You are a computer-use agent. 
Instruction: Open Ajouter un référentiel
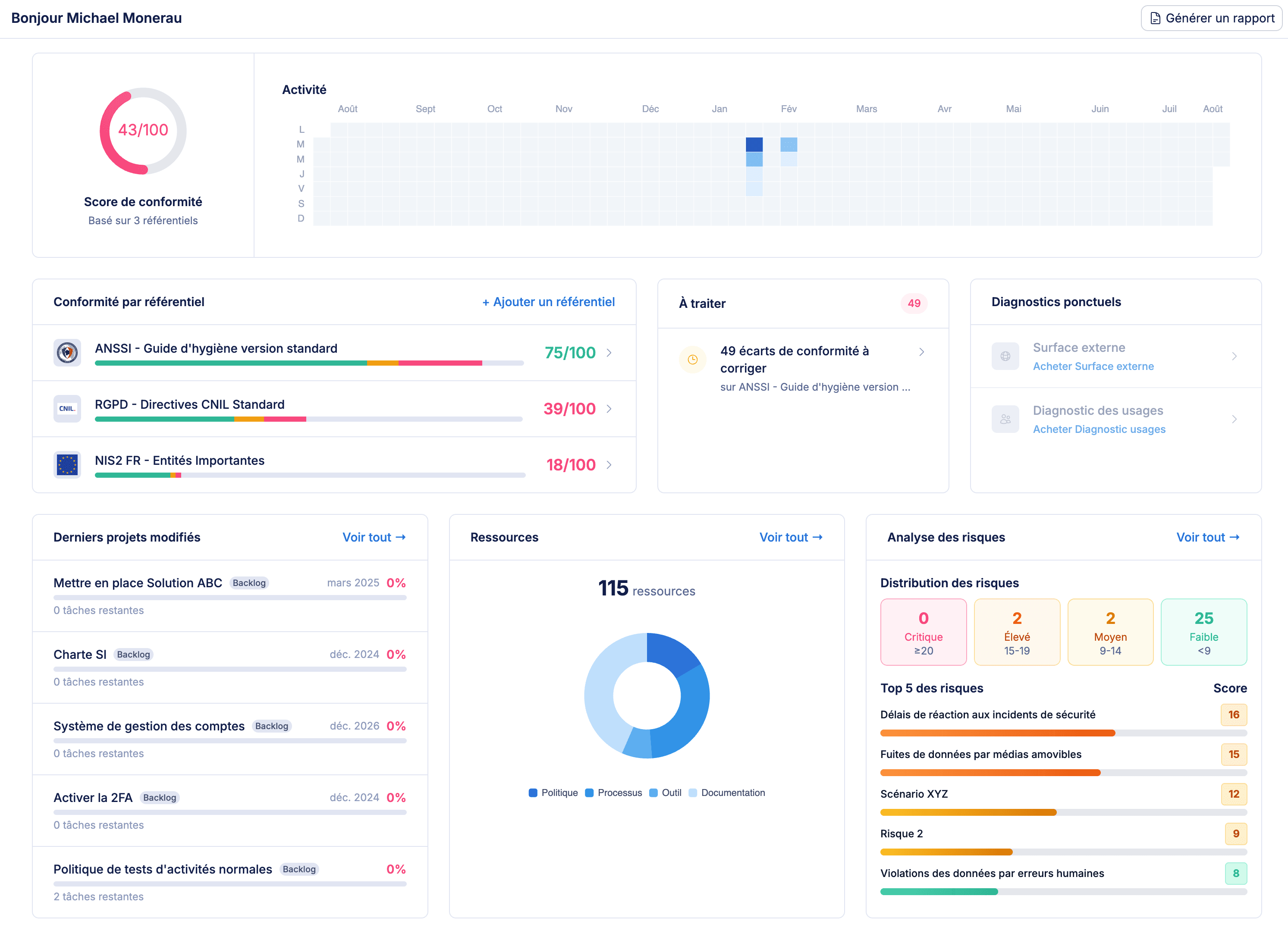click(x=547, y=302)
